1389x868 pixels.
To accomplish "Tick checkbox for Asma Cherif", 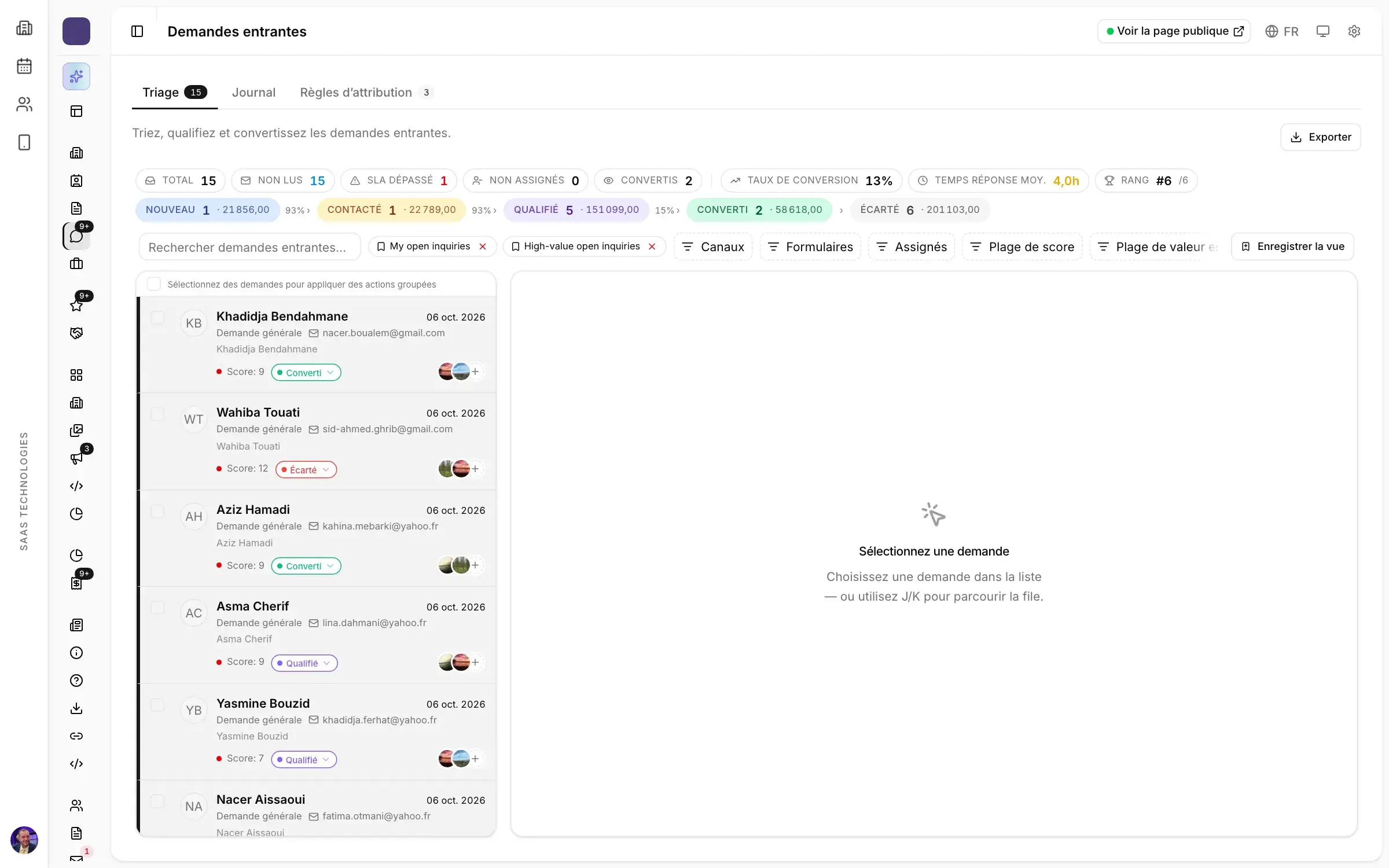I will 157,608.
